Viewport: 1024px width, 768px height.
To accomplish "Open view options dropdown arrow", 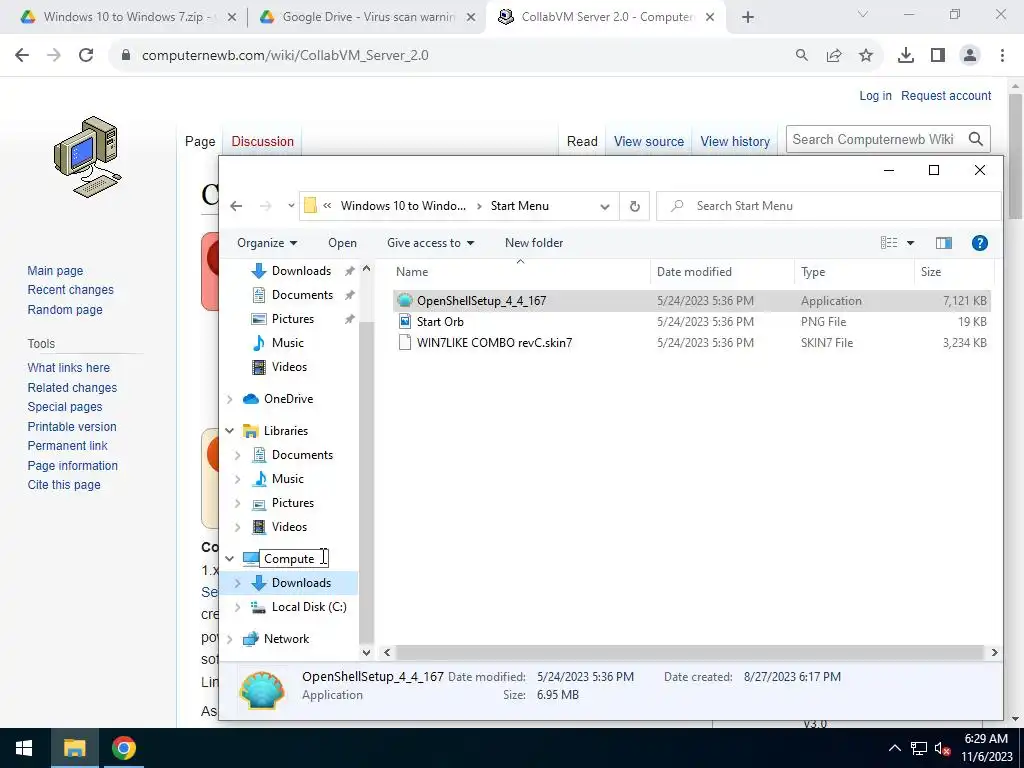I will pos(910,243).
